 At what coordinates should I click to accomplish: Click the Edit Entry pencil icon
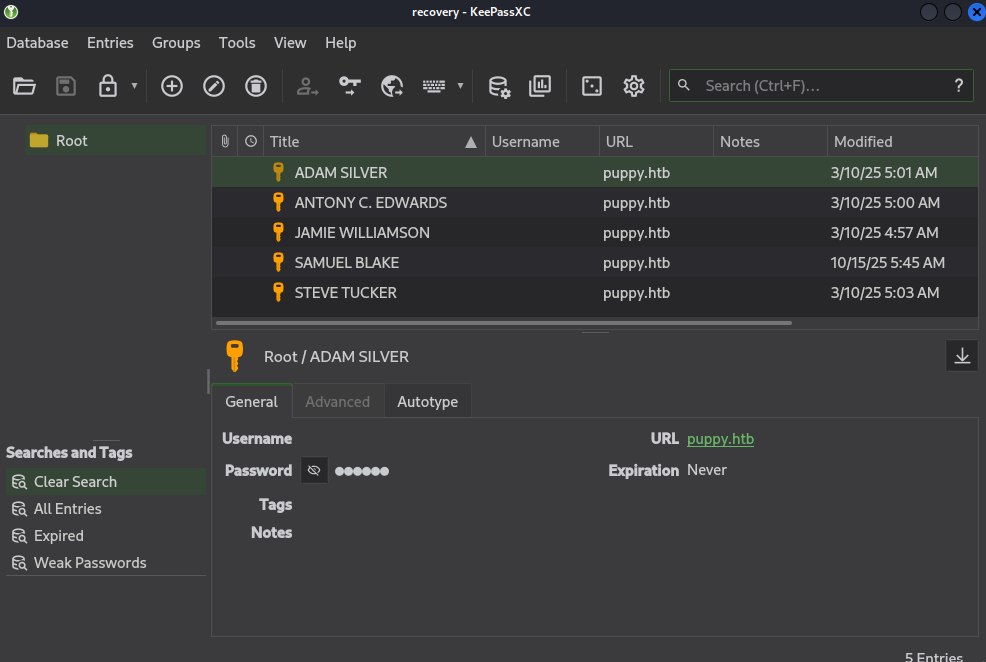coord(214,86)
